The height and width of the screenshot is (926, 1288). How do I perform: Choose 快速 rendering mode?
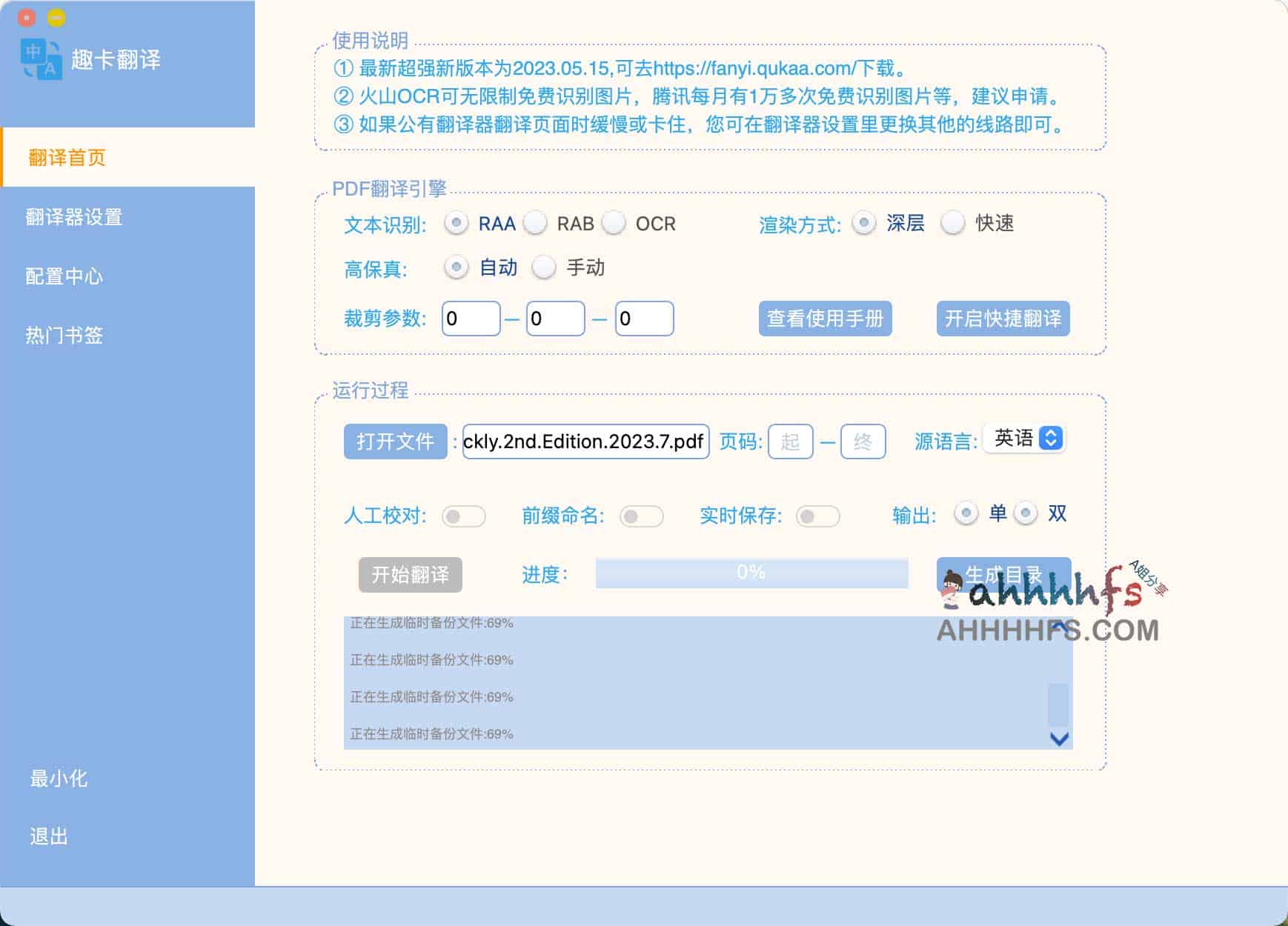(x=953, y=223)
